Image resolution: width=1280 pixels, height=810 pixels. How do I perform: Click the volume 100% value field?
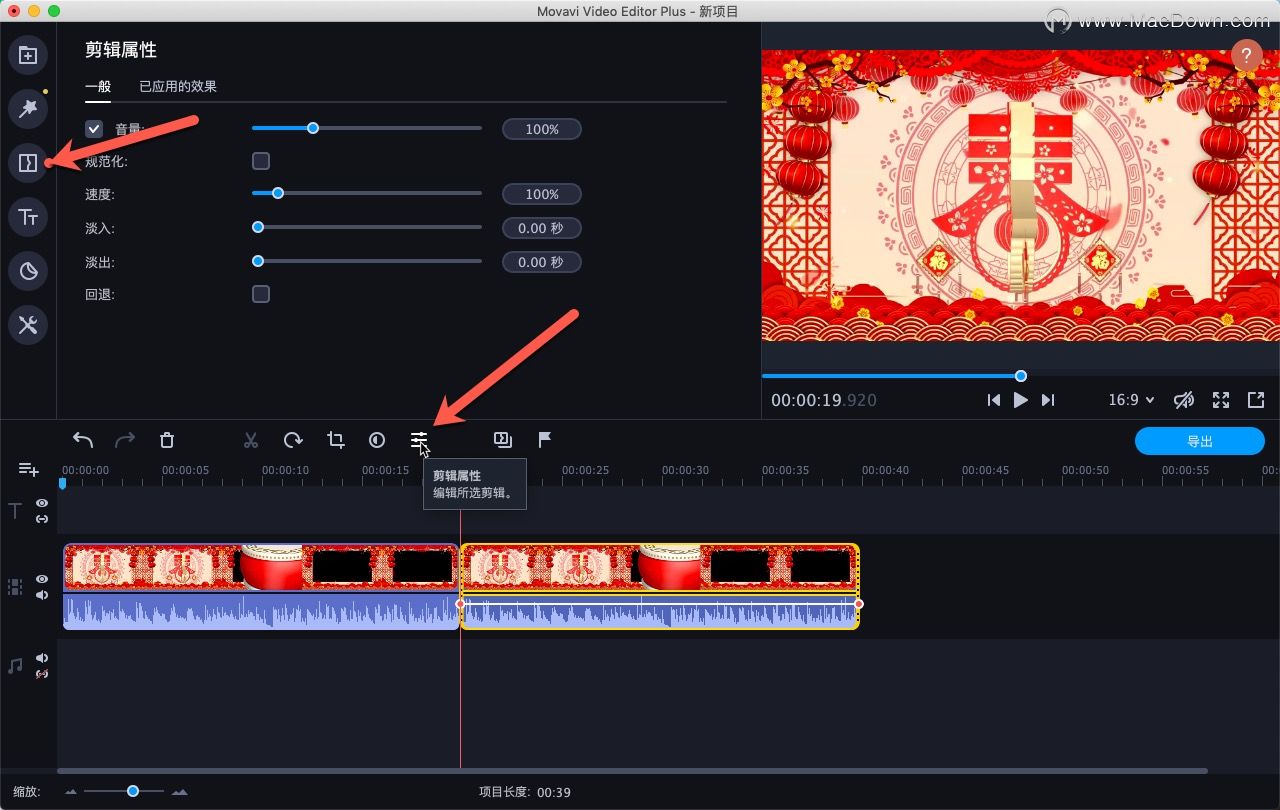[x=541, y=129]
